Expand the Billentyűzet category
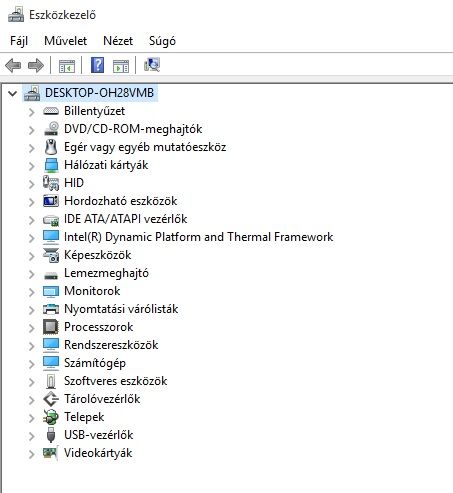This screenshot has height=493, width=453. (x=31, y=112)
